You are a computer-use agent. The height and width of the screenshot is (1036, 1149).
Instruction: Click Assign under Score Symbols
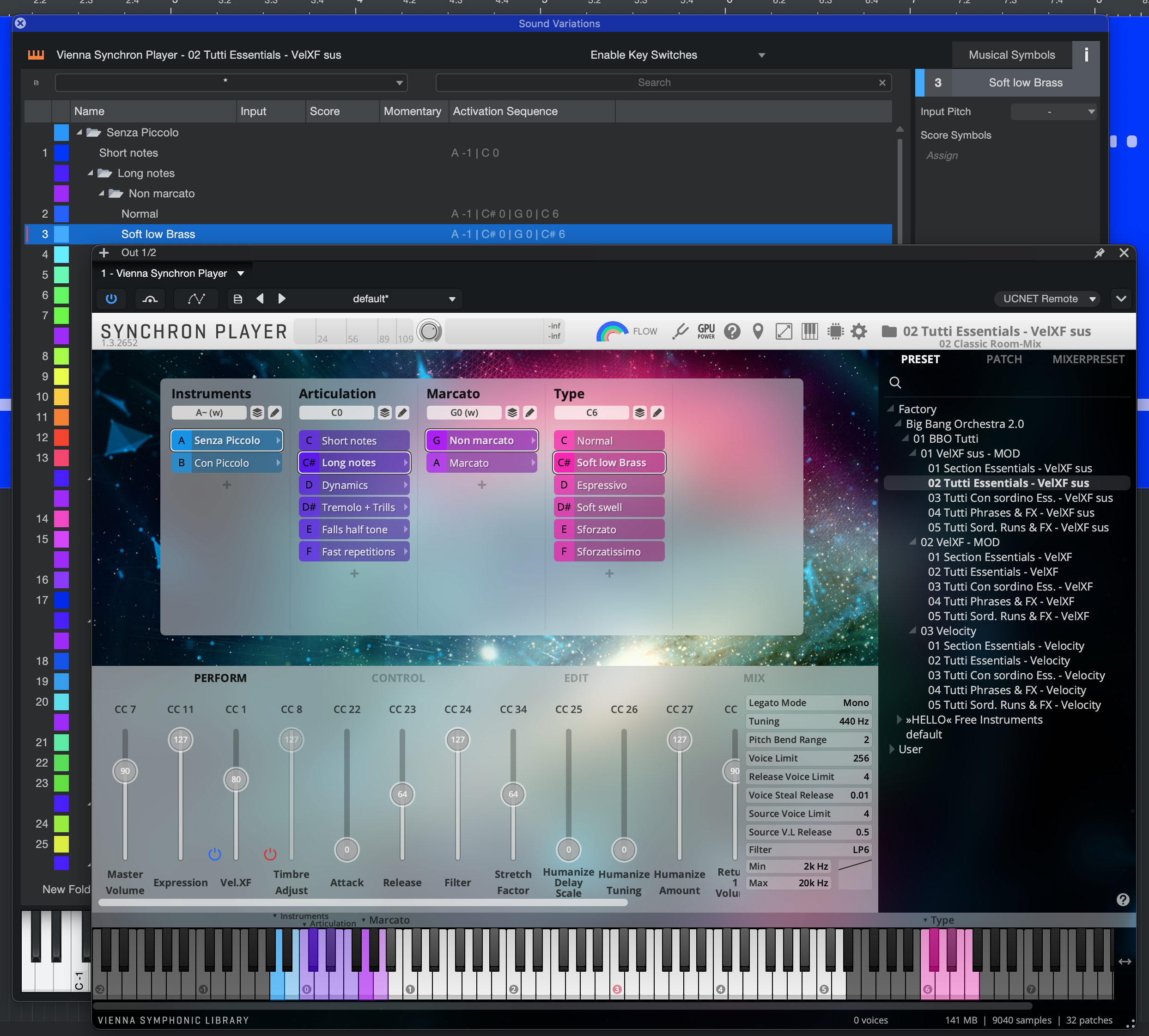(942, 155)
